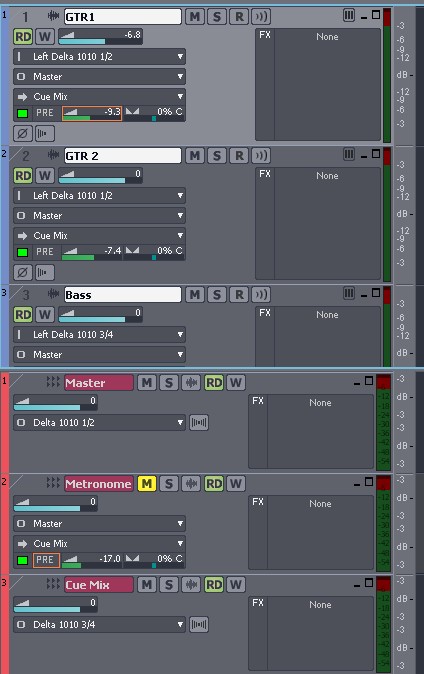Viewport: 424px width, 674px height.
Task: Solo the GTR 2 track
Action: pos(217,156)
